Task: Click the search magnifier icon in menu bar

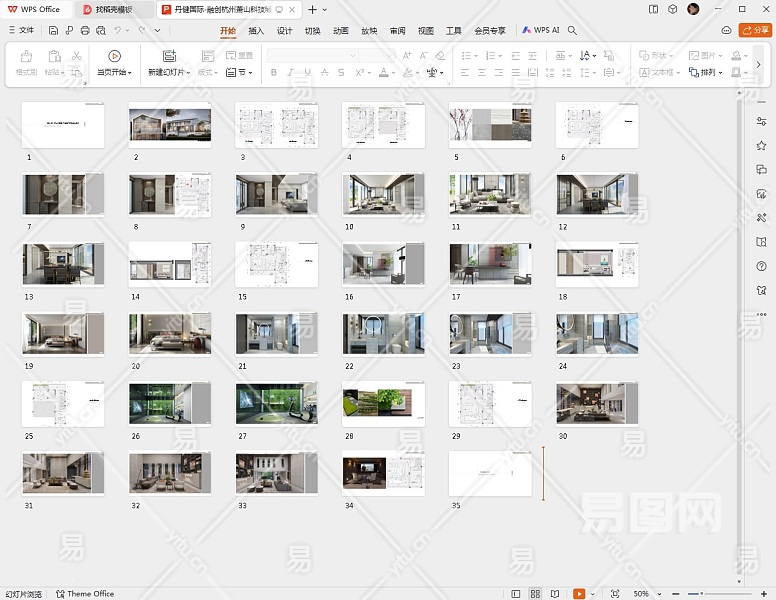Action: [x=572, y=30]
